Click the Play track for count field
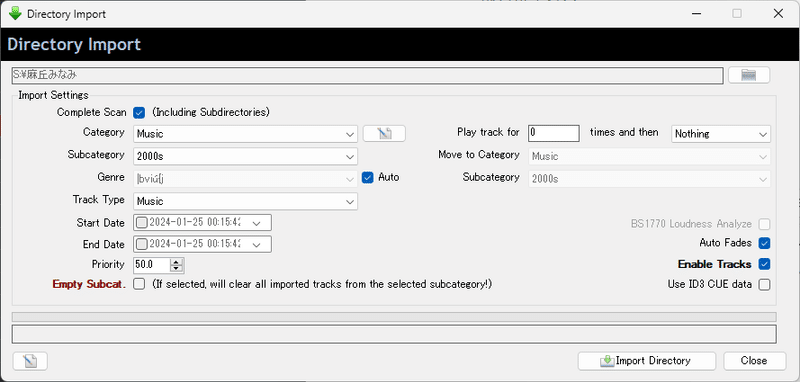Viewport: 800px width, 382px height. click(554, 133)
